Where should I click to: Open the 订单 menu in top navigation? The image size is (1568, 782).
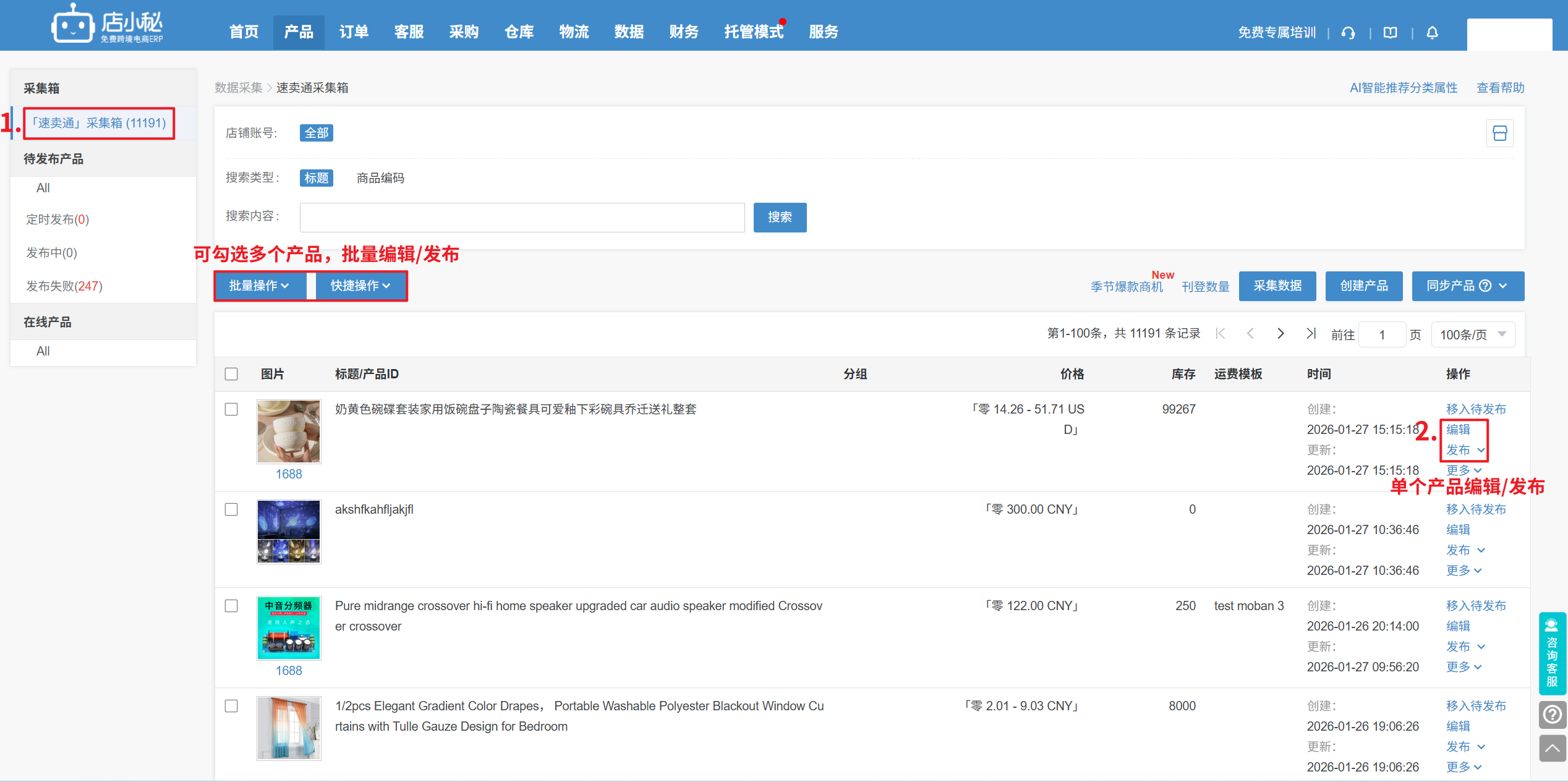pos(354,32)
